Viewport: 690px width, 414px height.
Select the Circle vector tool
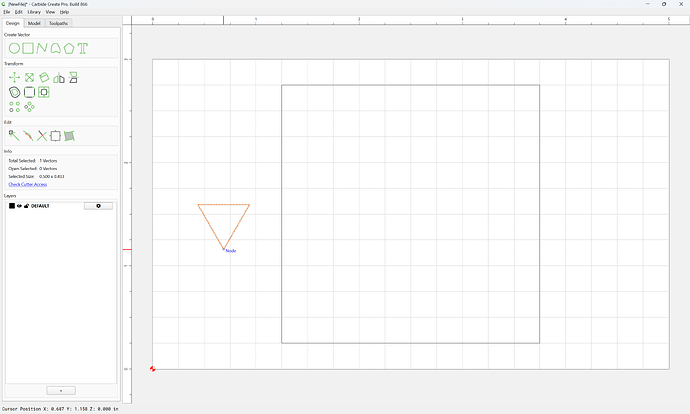[x=15, y=48]
